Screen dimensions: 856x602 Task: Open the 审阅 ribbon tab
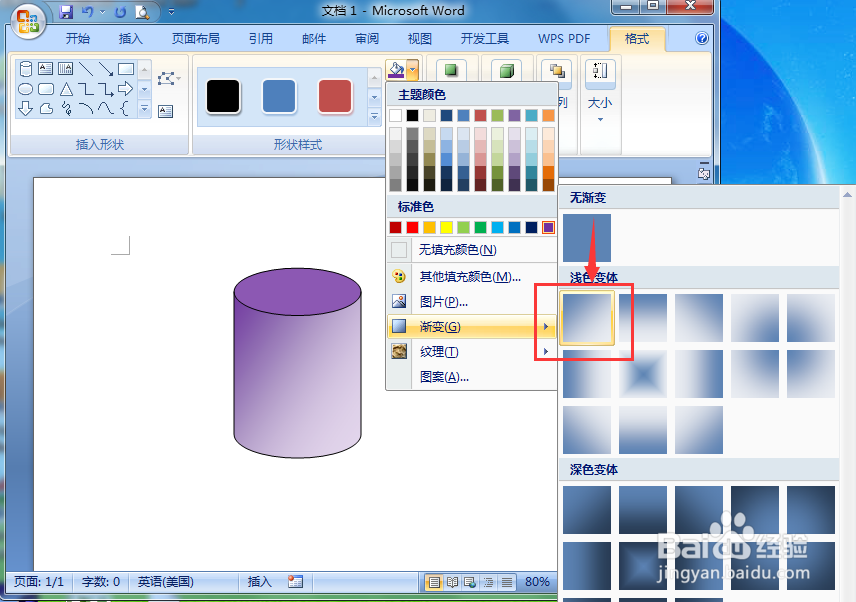366,38
